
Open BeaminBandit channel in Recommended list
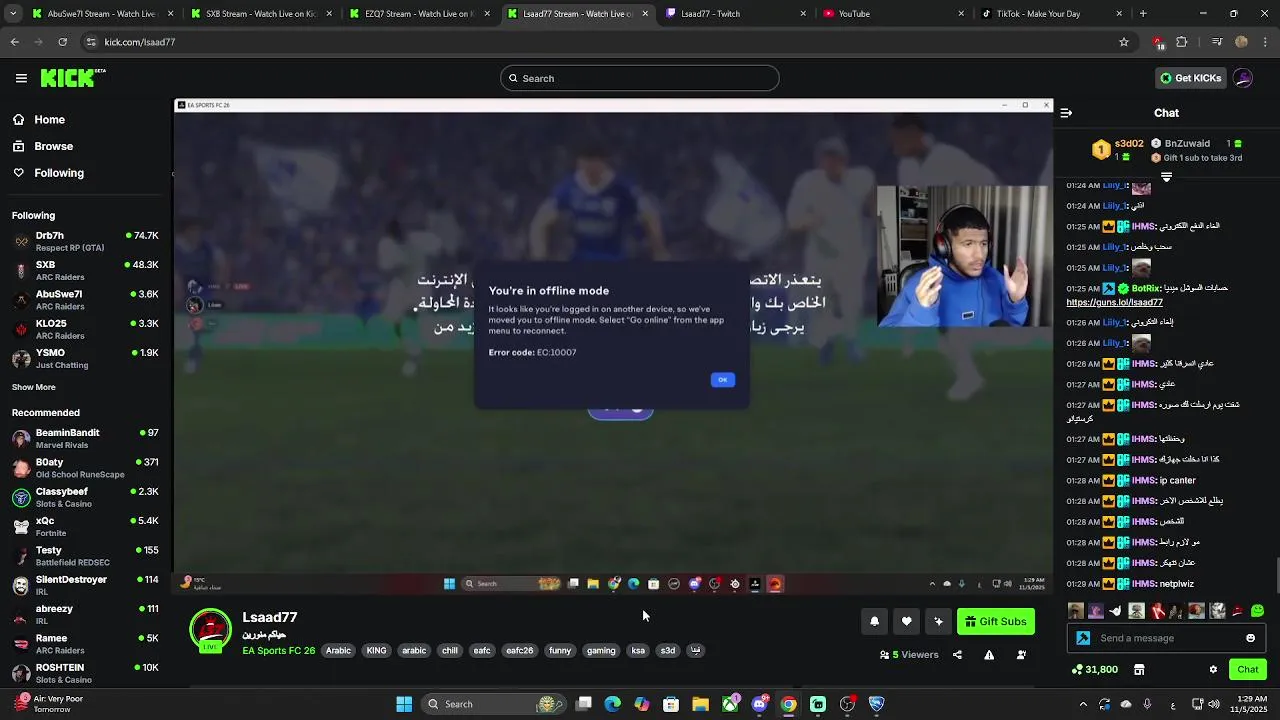[x=85, y=438]
